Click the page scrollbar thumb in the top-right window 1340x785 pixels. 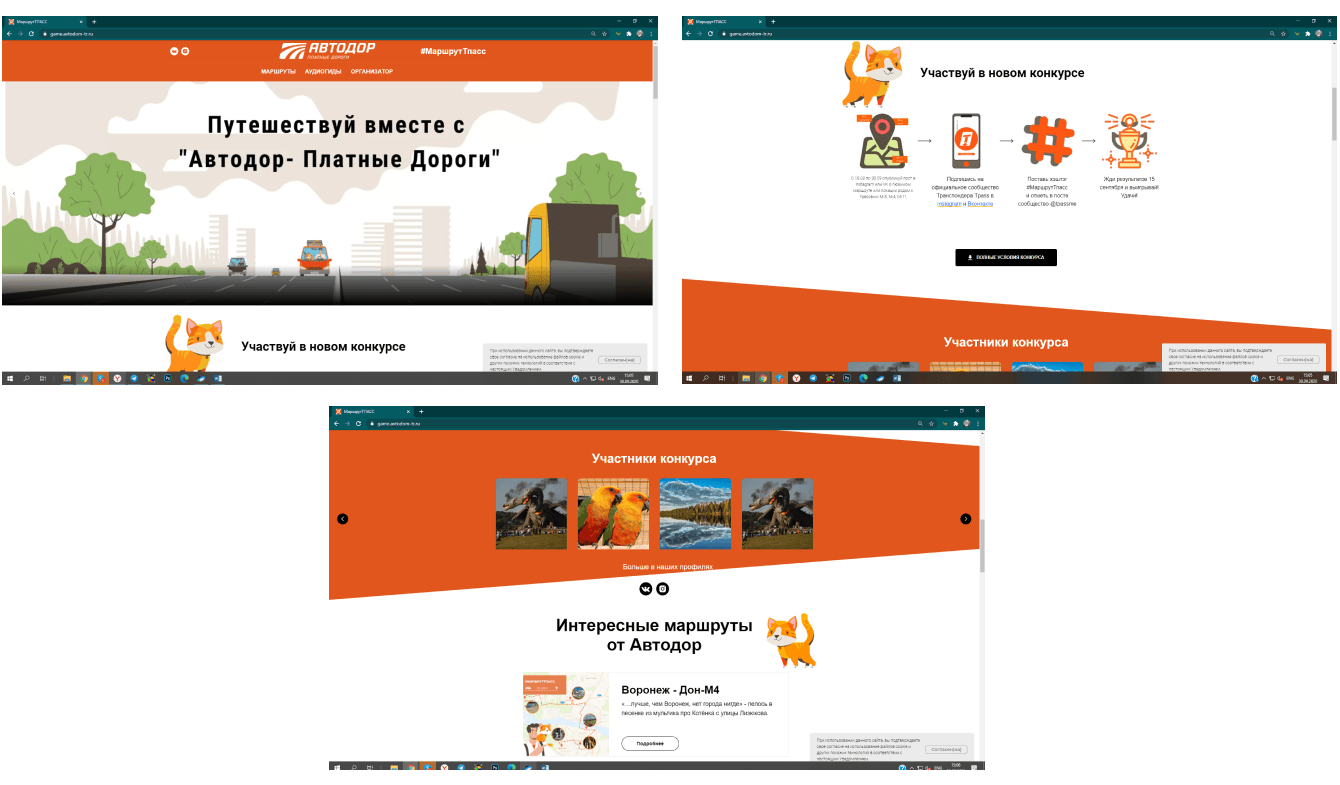[1334, 115]
